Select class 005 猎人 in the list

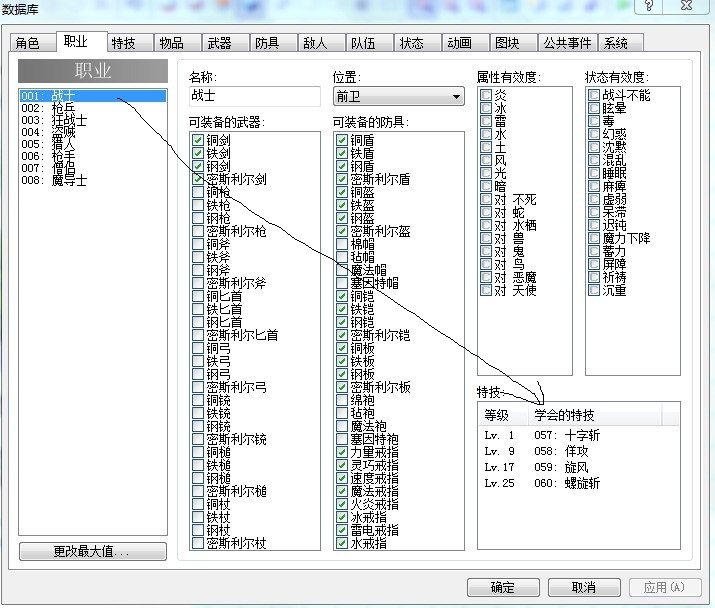coord(93,144)
